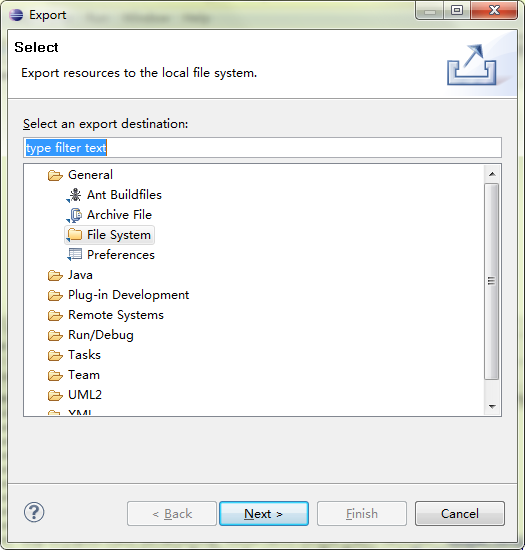
Task: Collapse the General folder
Action: pyautogui.click(x=55, y=175)
